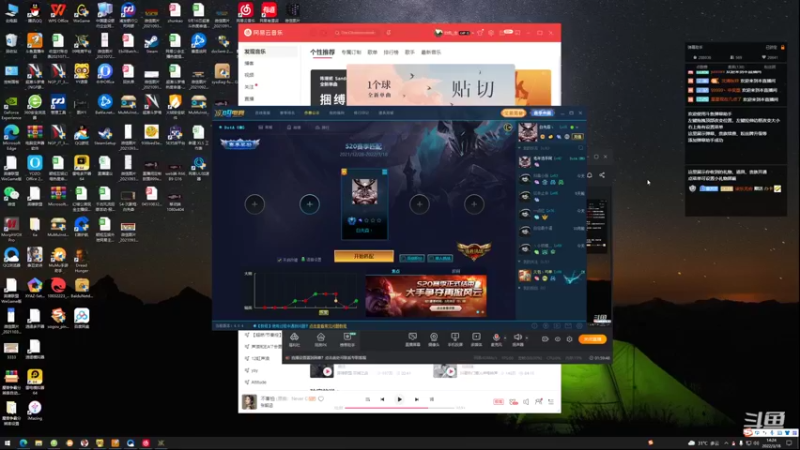
Task: Open the WPS Office desktop shortcut
Action: tap(58, 14)
